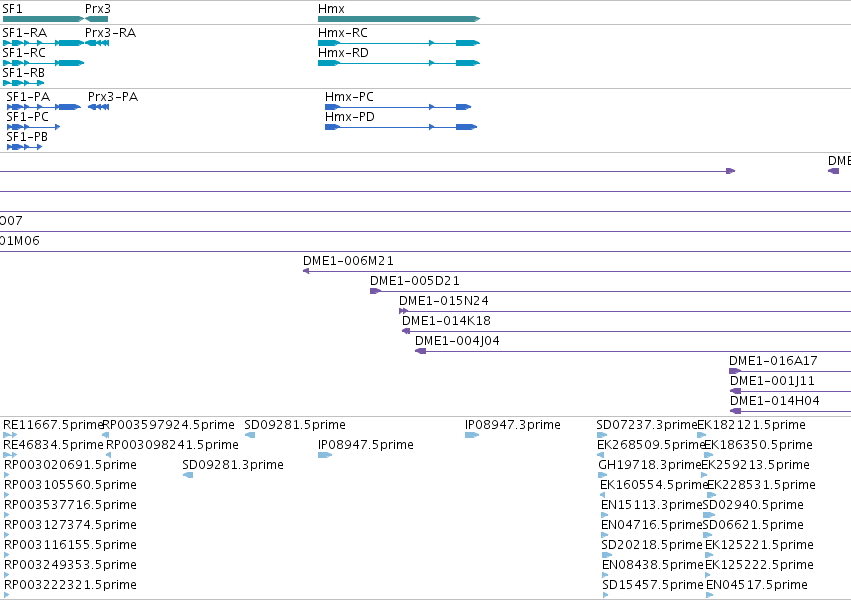Click the RP003597924.5prime EST label
This screenshot has height=600, width=851.
(x=168, y=425)
